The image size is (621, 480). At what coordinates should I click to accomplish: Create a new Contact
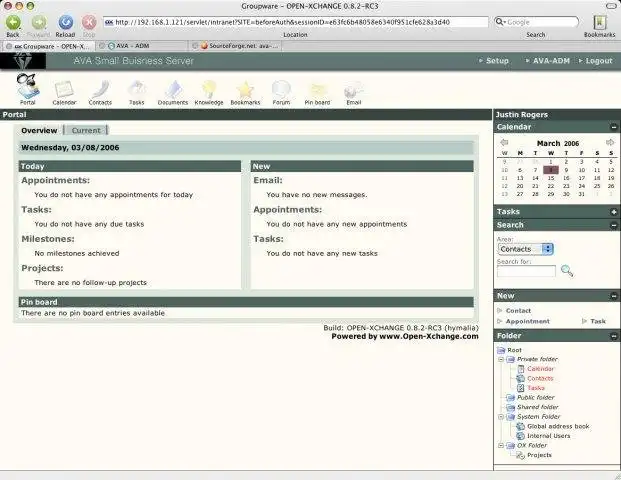[518, 311]
